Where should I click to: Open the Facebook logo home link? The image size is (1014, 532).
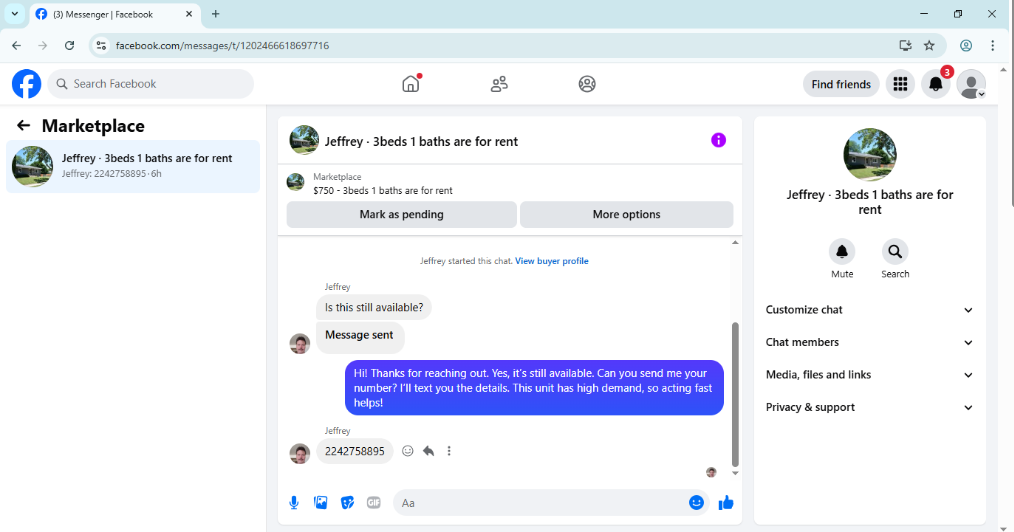[x=27, y=84]
